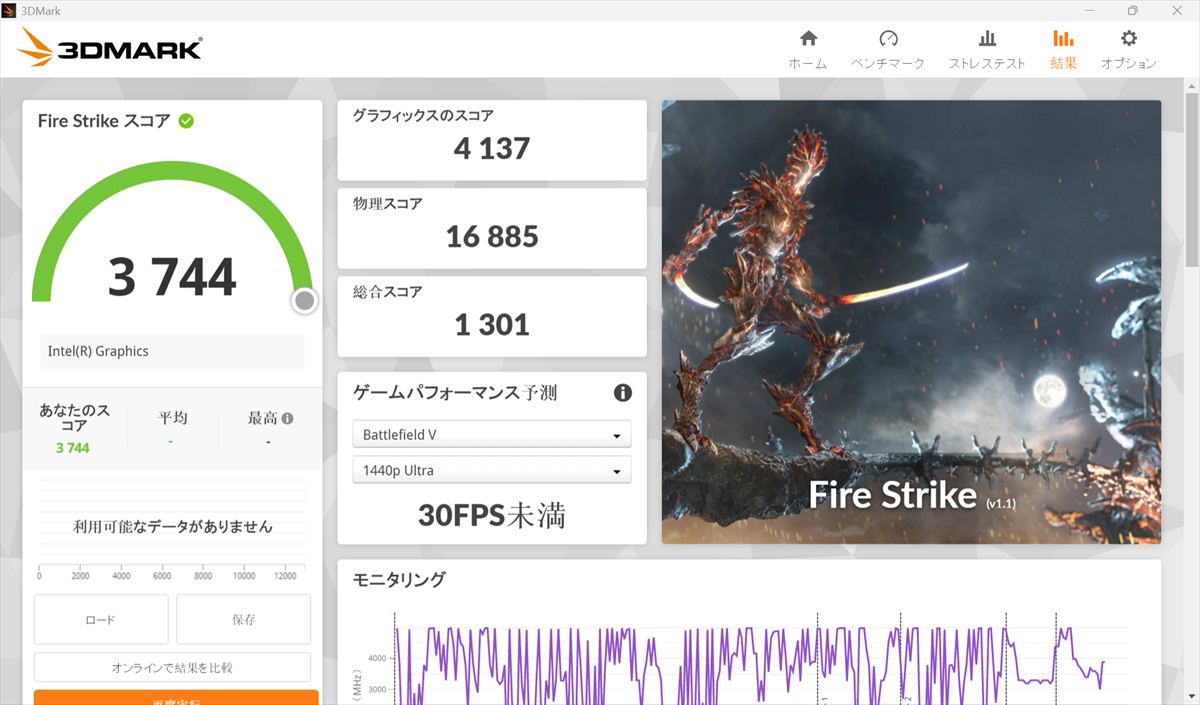This screenshot has width=1200, height=705.
Task: Click the green validation checkmark icon
Action: pyautogui.click(x=186, y=121)
